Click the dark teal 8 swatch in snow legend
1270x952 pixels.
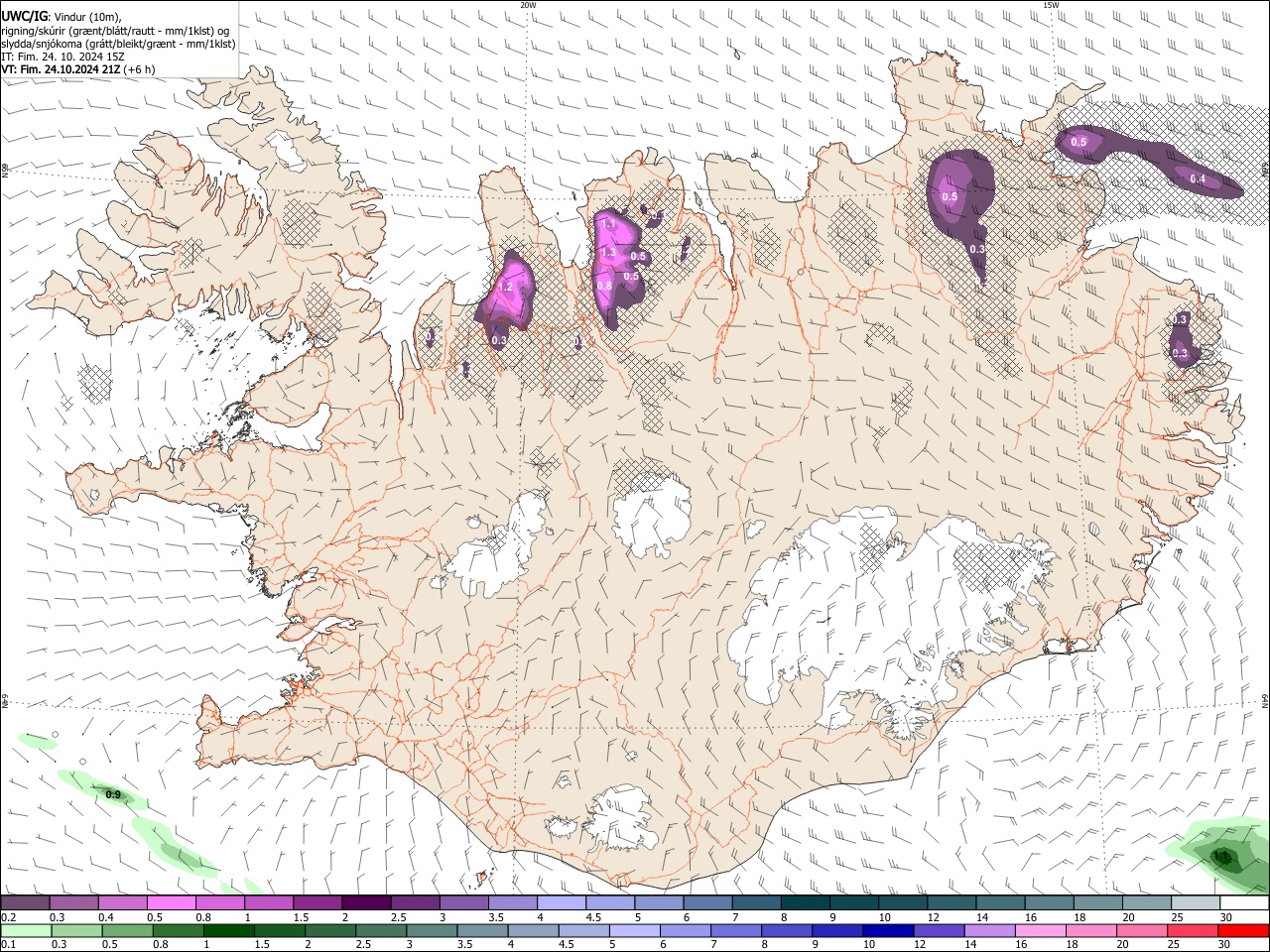pos(805,903)
